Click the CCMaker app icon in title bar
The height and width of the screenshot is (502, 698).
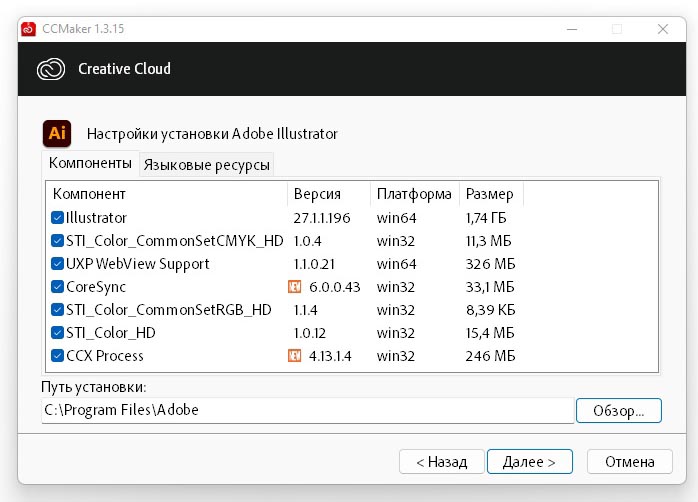click(28, 29)
